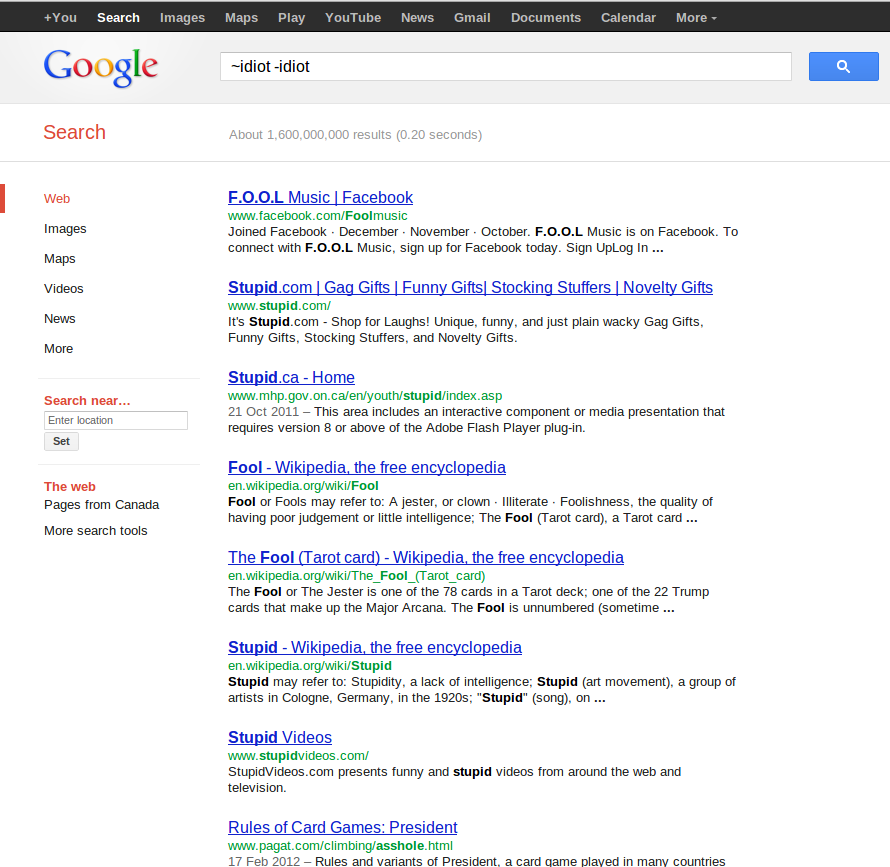Click en.wikipedia.org/wiki/Fool URL
890x867 pixels.
303,486
